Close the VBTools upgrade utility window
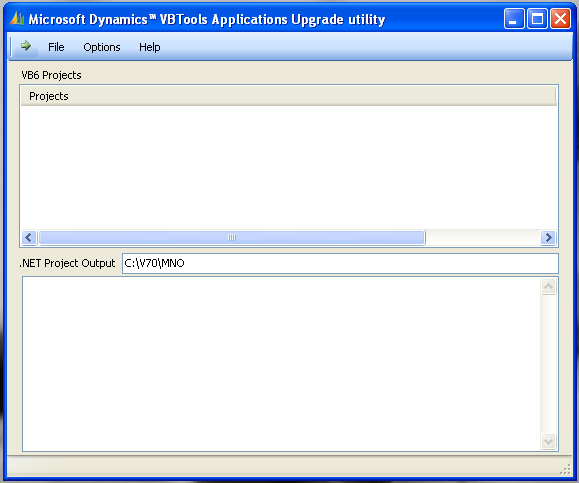The width and height of the screenshot is (579, 483). 560,18
